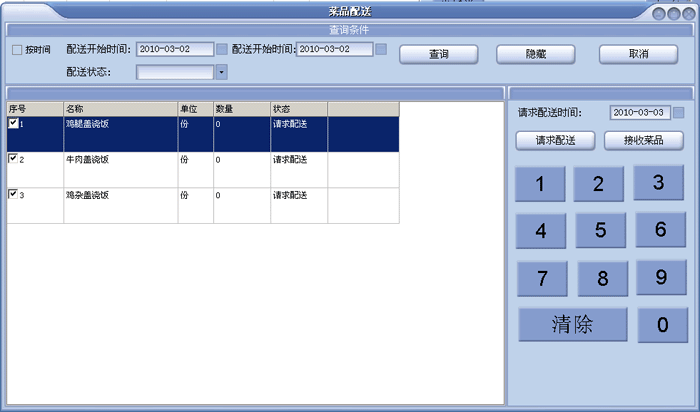Click the 状态 column header

click(298, 108)
